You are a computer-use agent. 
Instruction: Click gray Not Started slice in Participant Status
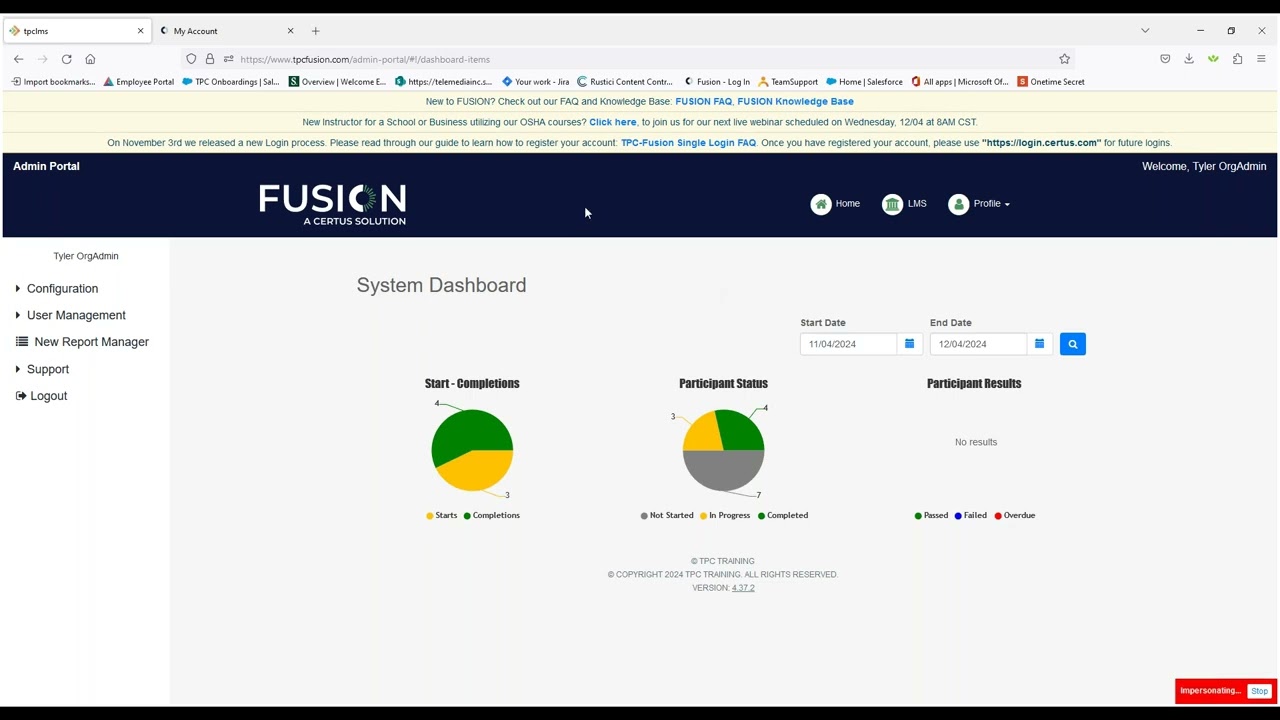723,472
